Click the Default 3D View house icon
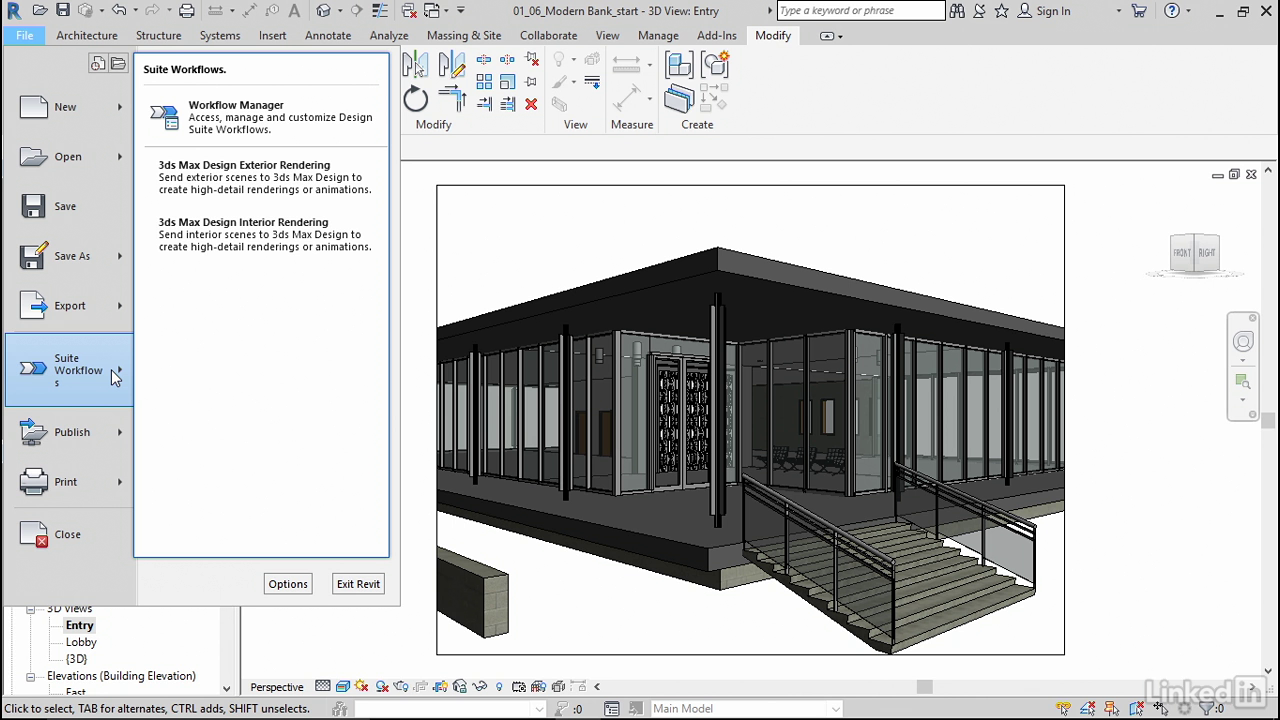This screenshot has height=720, width=1280. tap(323, 11)
